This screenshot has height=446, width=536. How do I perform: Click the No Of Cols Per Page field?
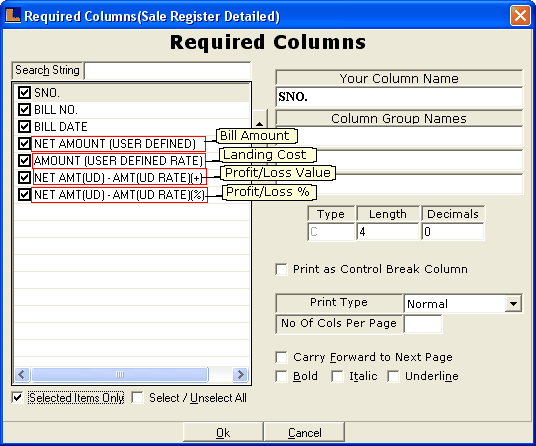(423, 324)
